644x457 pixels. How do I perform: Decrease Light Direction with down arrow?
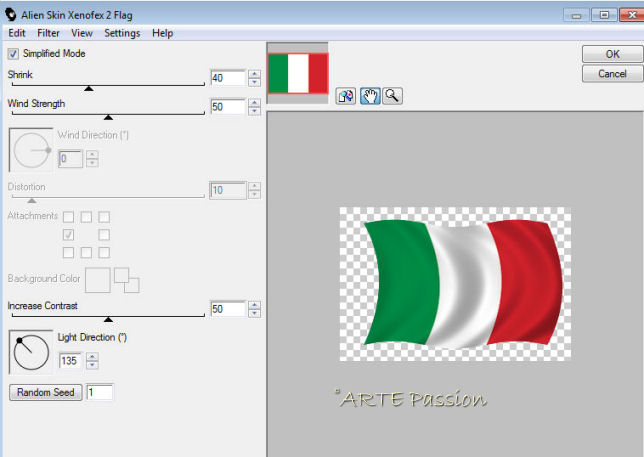(x=92, y=365)
